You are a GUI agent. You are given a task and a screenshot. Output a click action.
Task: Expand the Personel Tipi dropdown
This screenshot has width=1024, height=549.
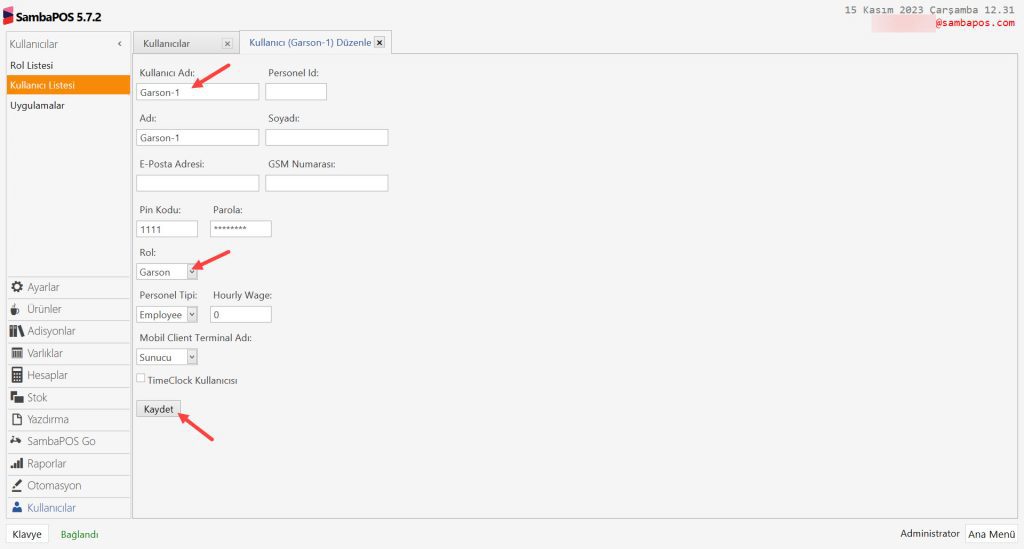192,314
